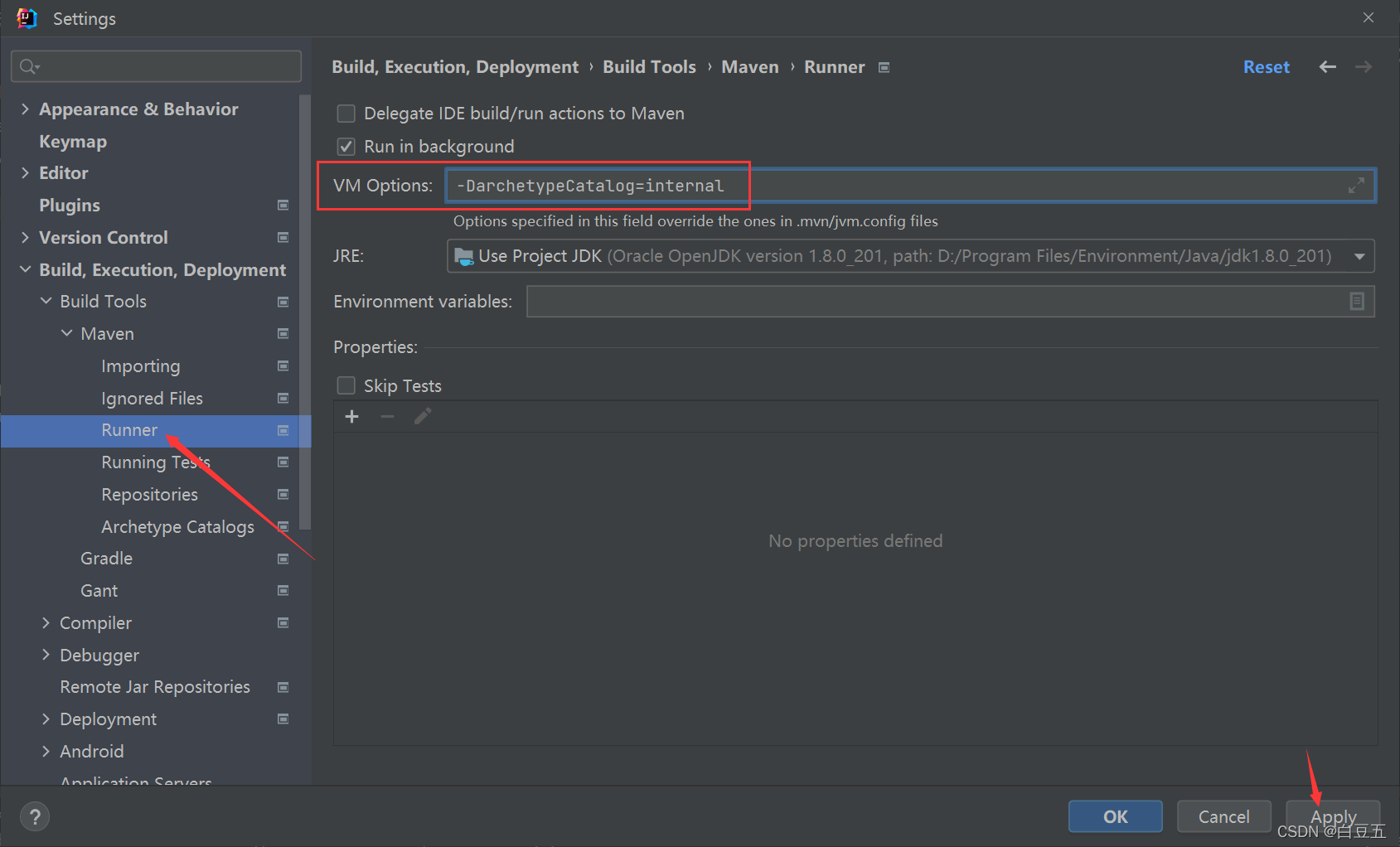Click Build Tools in the breadcrumb
1400x847 pixels.
tap(649, 67)
